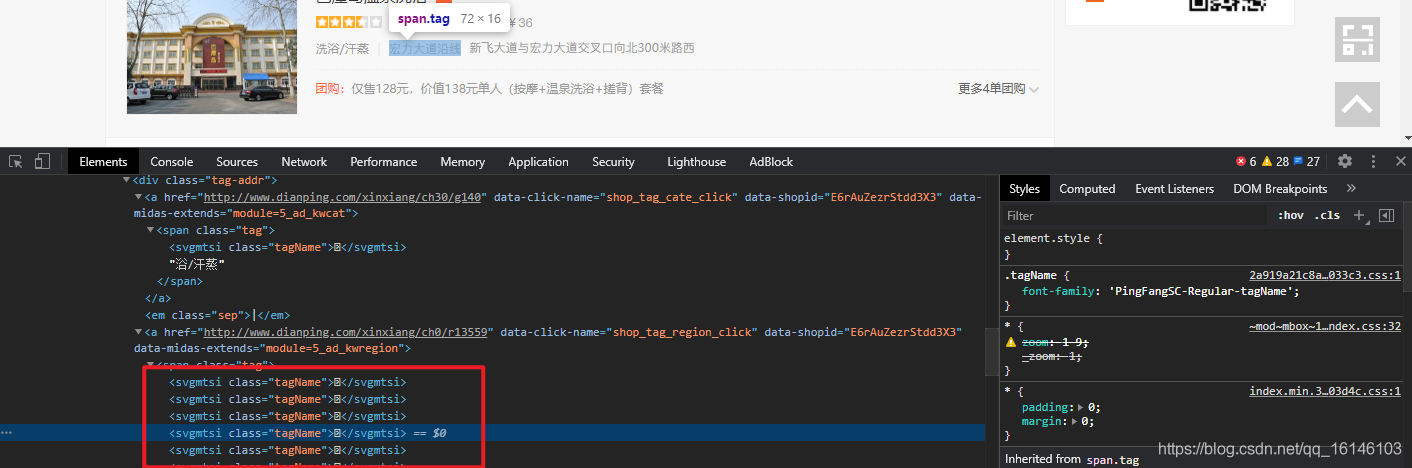This screenshot has height=468, width=1412.
Task: Click the blue messages count indicator
Action: pos(1307,161)
